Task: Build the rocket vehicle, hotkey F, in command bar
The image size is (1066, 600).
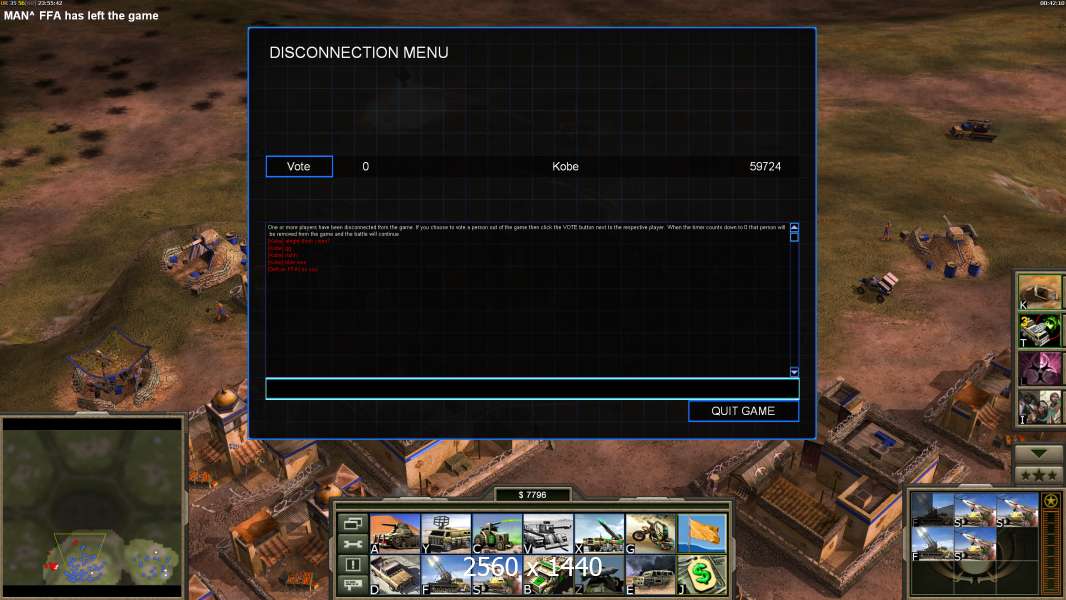Action: tap(446, 575)
